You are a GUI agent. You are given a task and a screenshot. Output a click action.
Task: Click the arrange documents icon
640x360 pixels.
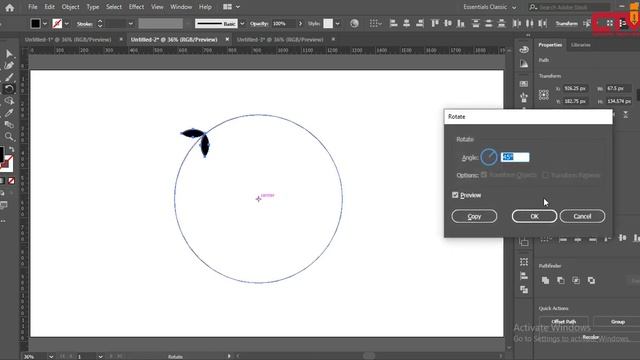pos(231,7)
